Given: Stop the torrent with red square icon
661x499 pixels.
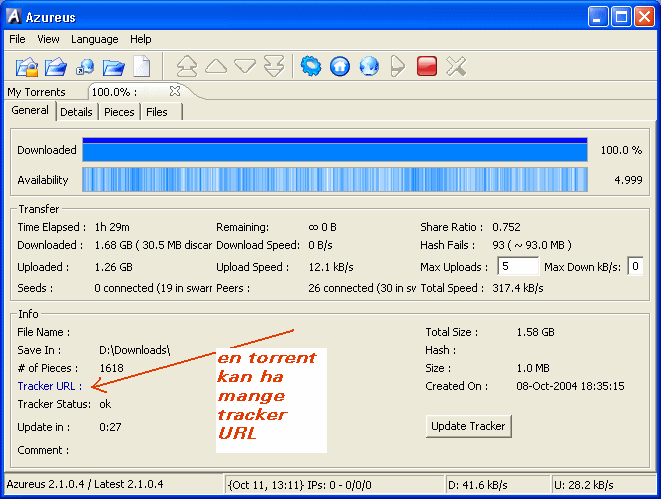Looking at the screenshot, I should coord(427,67).
